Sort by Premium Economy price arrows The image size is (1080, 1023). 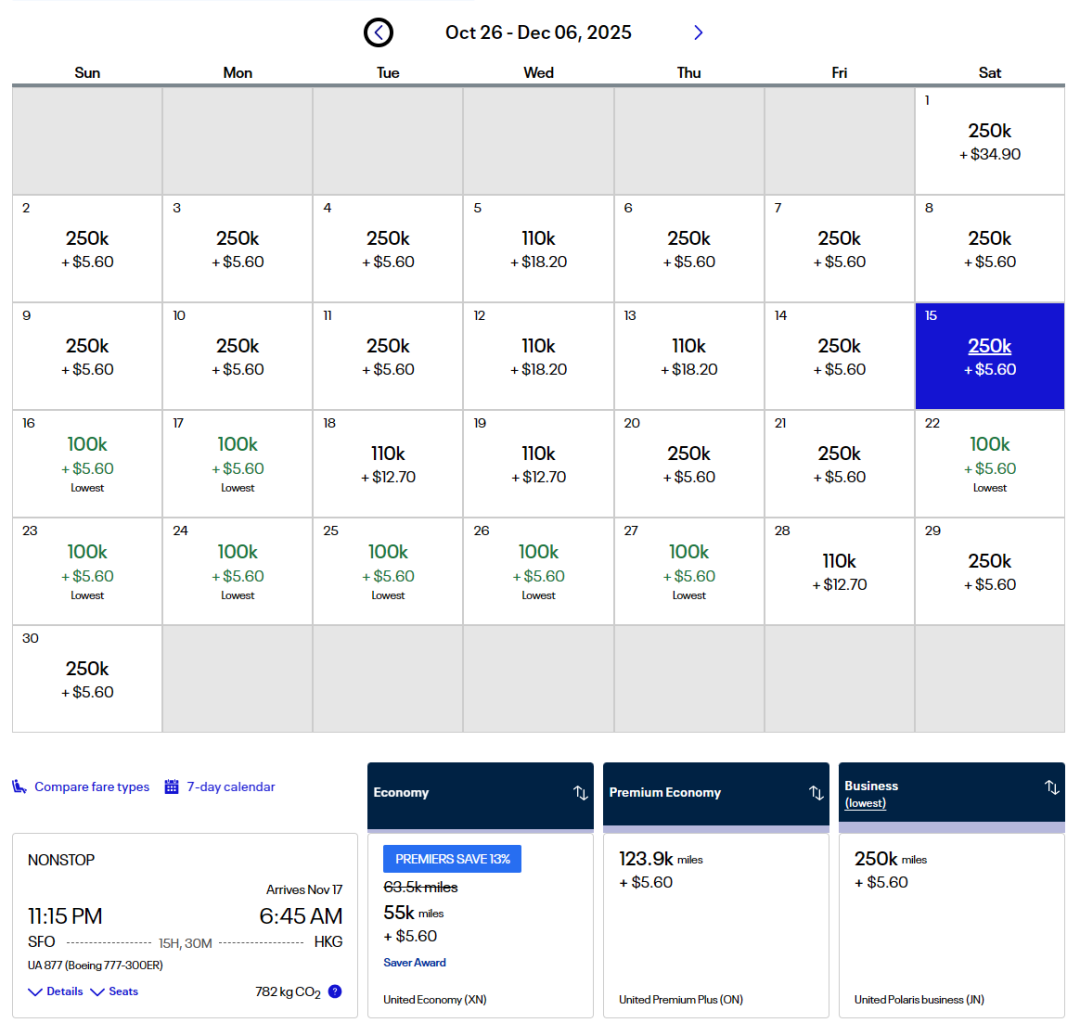click(816, 792)
